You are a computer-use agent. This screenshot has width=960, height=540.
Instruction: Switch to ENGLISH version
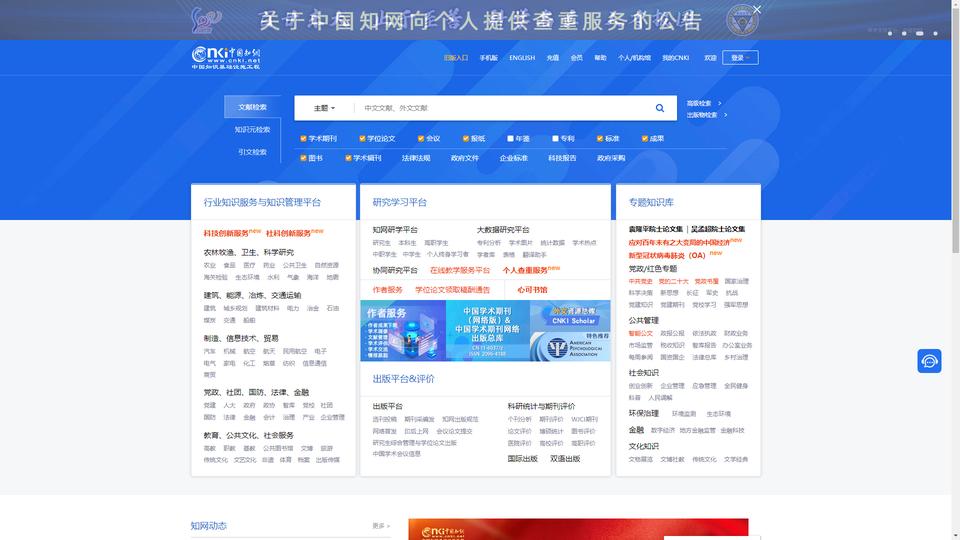pos(522,58)
